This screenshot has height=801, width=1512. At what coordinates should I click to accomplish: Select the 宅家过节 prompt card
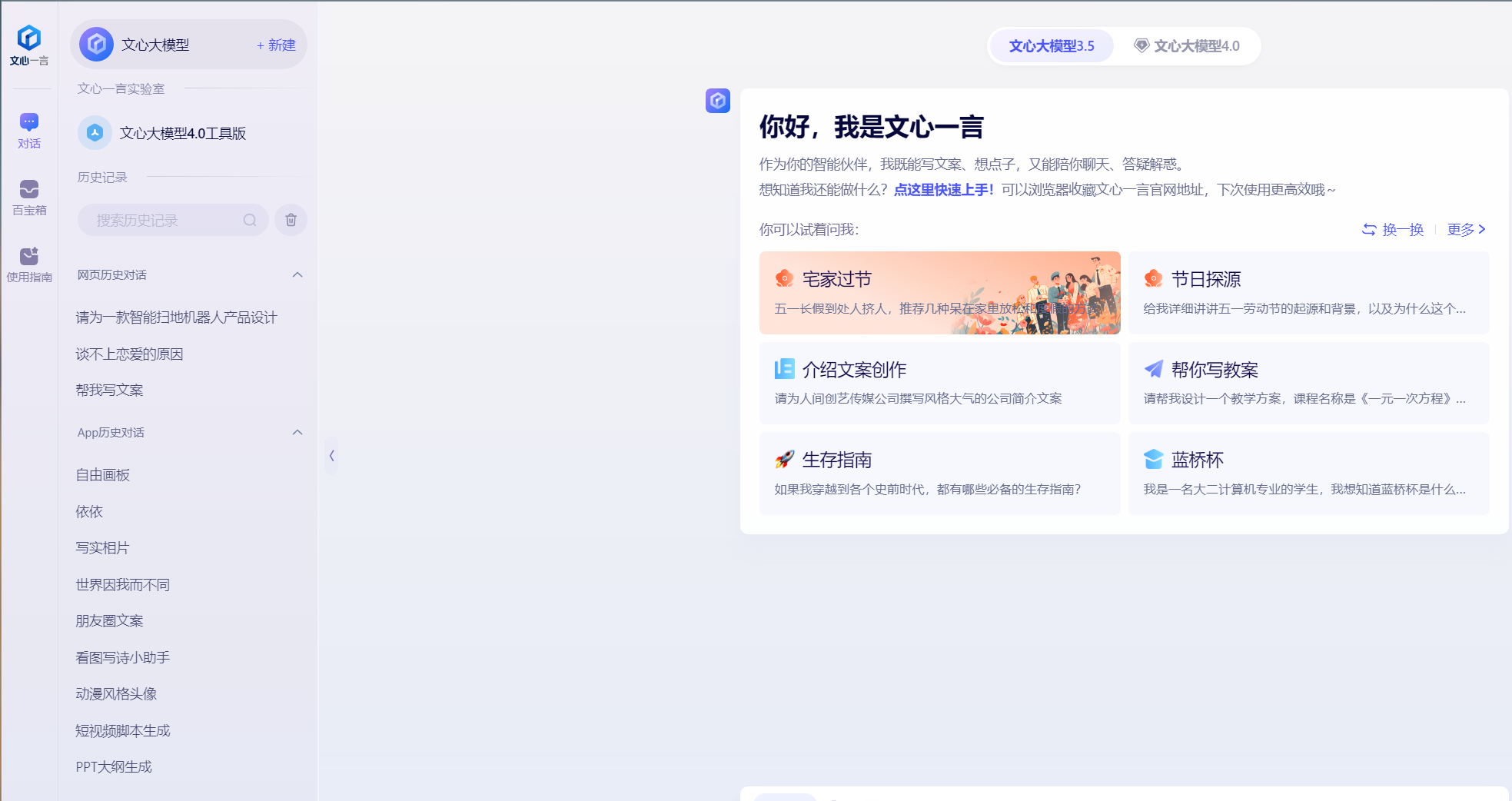point(939,293)
